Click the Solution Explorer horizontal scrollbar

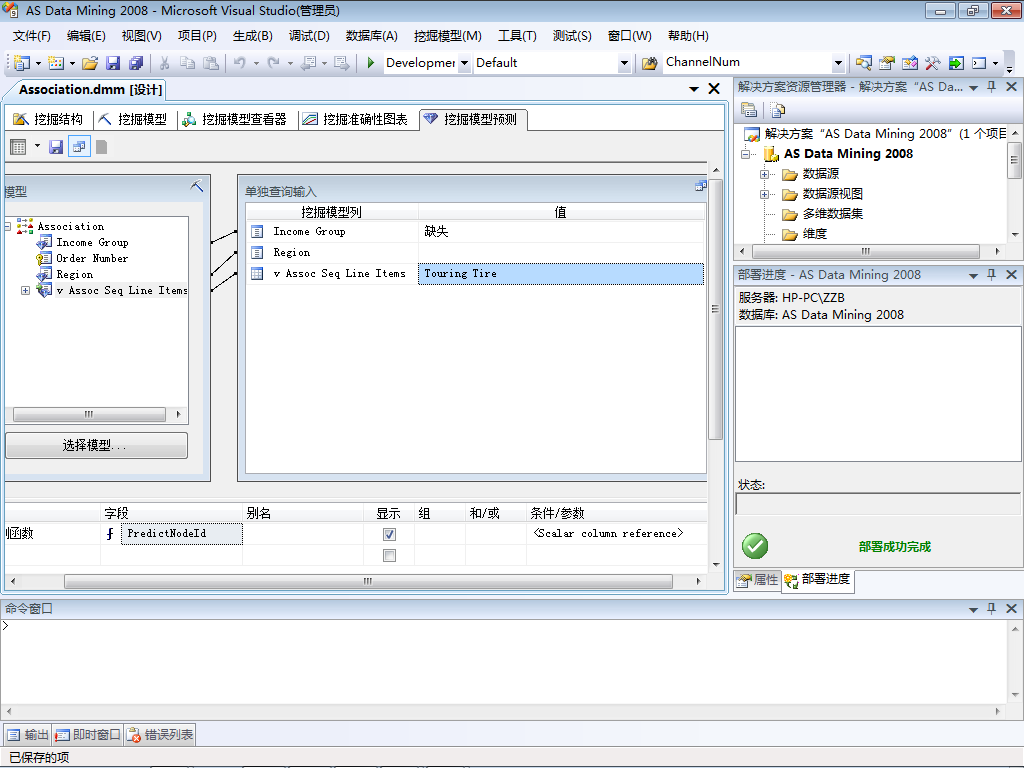866,251
